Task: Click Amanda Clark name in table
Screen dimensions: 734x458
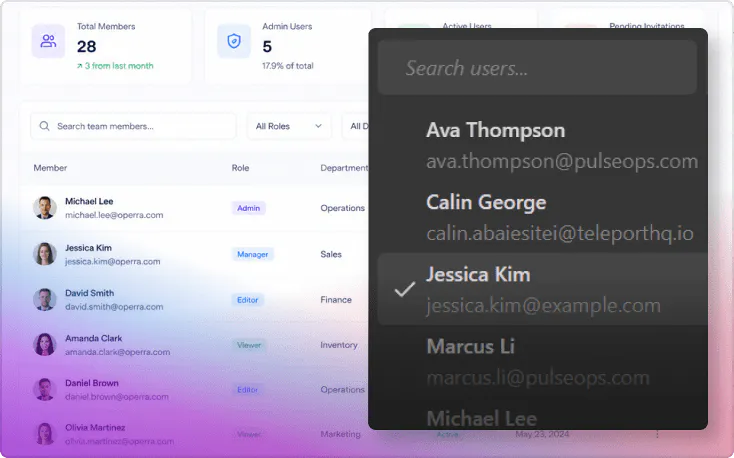Action: coord(94,338)
